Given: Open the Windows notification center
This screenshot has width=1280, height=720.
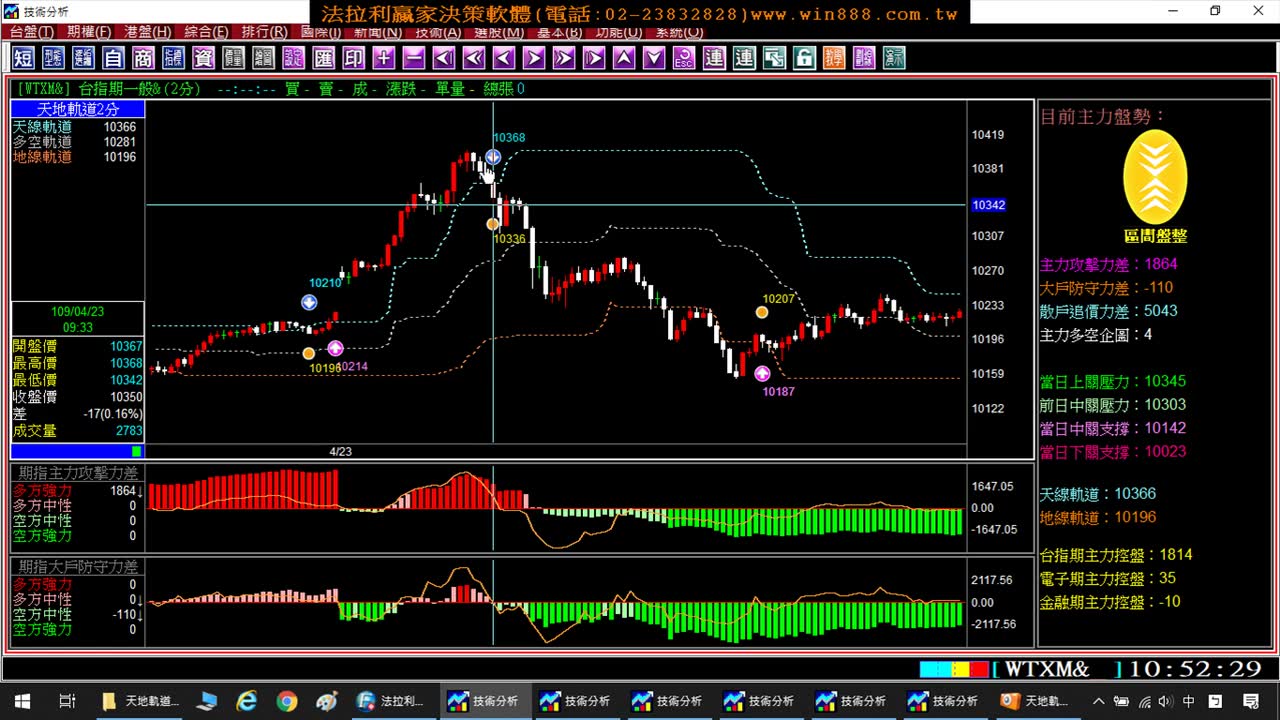Looking at the screenshot, I should pyautogui.click(x=1251, y=701).
